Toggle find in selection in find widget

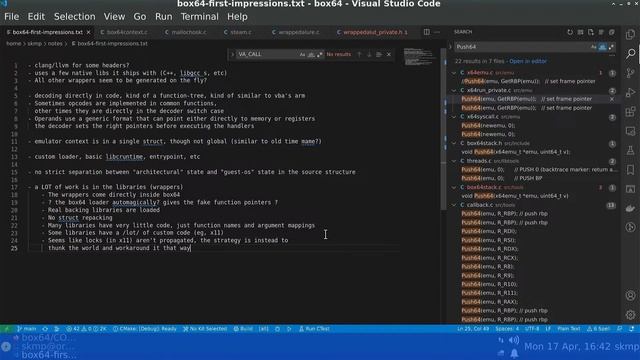tap(379, 54)
